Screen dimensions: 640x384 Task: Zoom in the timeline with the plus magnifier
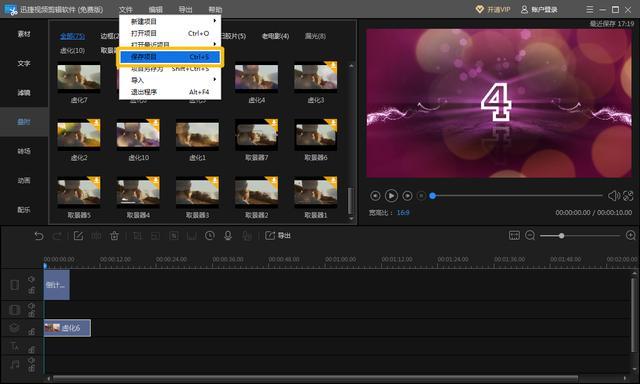[x=631, y=235]
